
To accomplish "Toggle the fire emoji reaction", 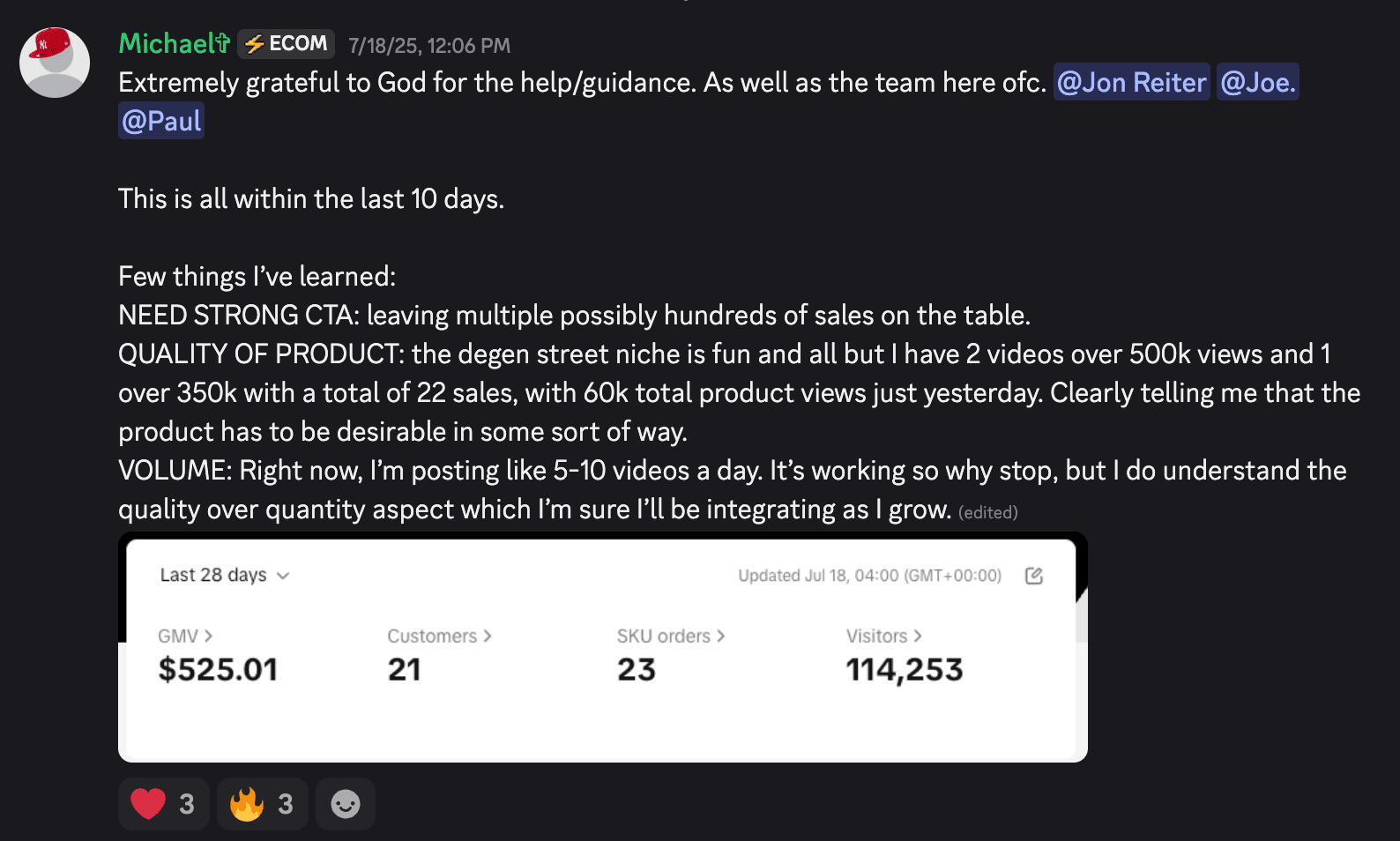I will click(262, 804).
